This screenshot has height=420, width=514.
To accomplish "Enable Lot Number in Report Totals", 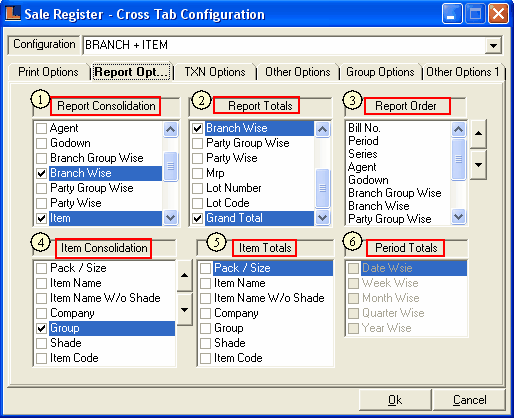I will [x=197, y=188].
